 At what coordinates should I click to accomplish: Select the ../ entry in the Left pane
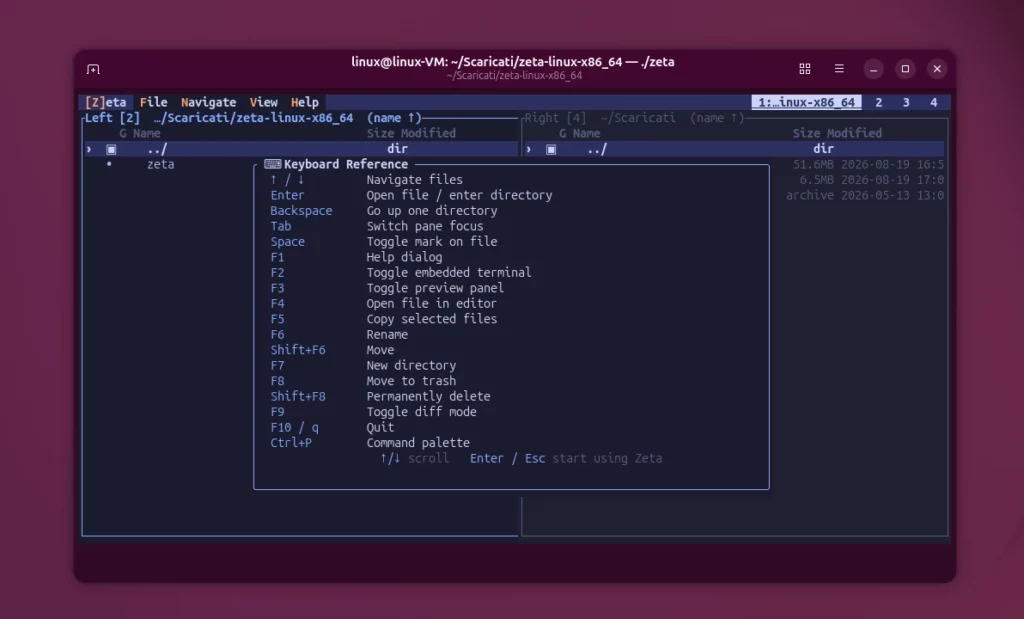click(302, 150)
